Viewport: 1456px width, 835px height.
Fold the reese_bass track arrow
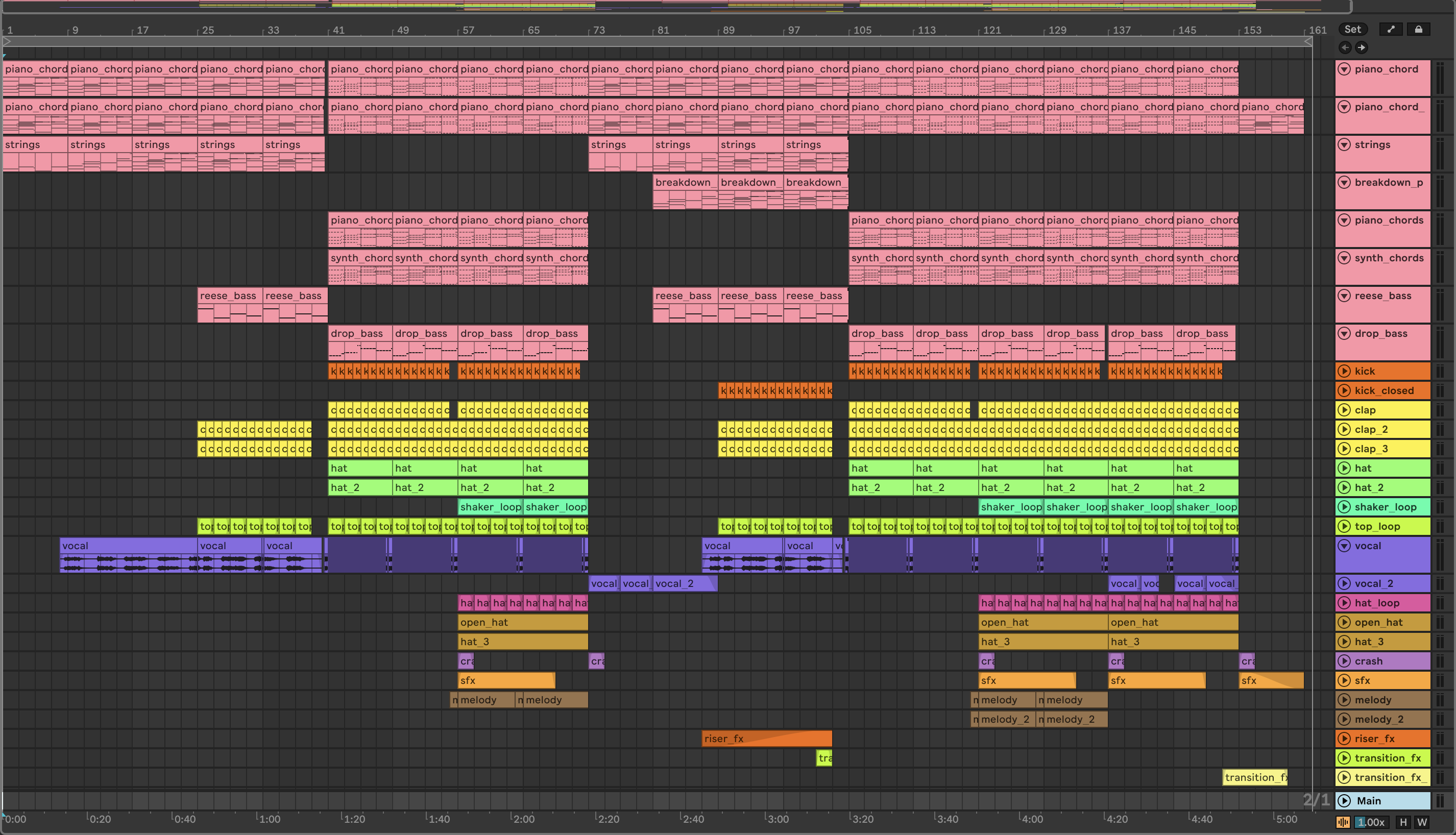pos(1344,296)
